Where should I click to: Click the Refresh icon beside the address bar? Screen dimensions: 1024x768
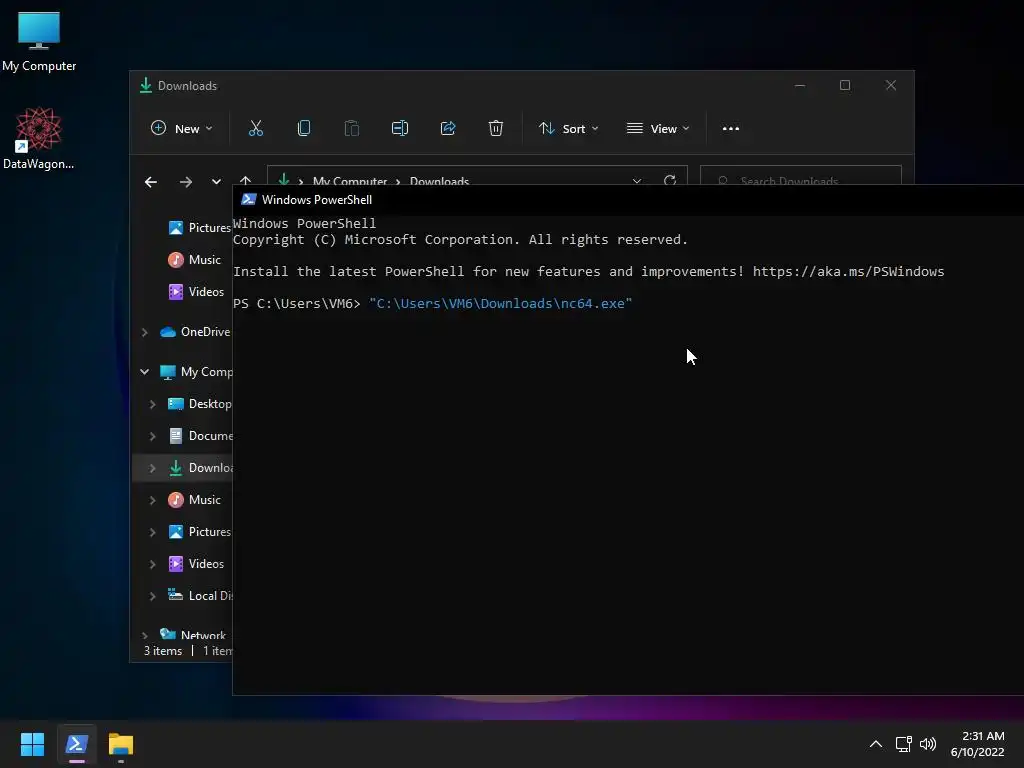point(669,180)
